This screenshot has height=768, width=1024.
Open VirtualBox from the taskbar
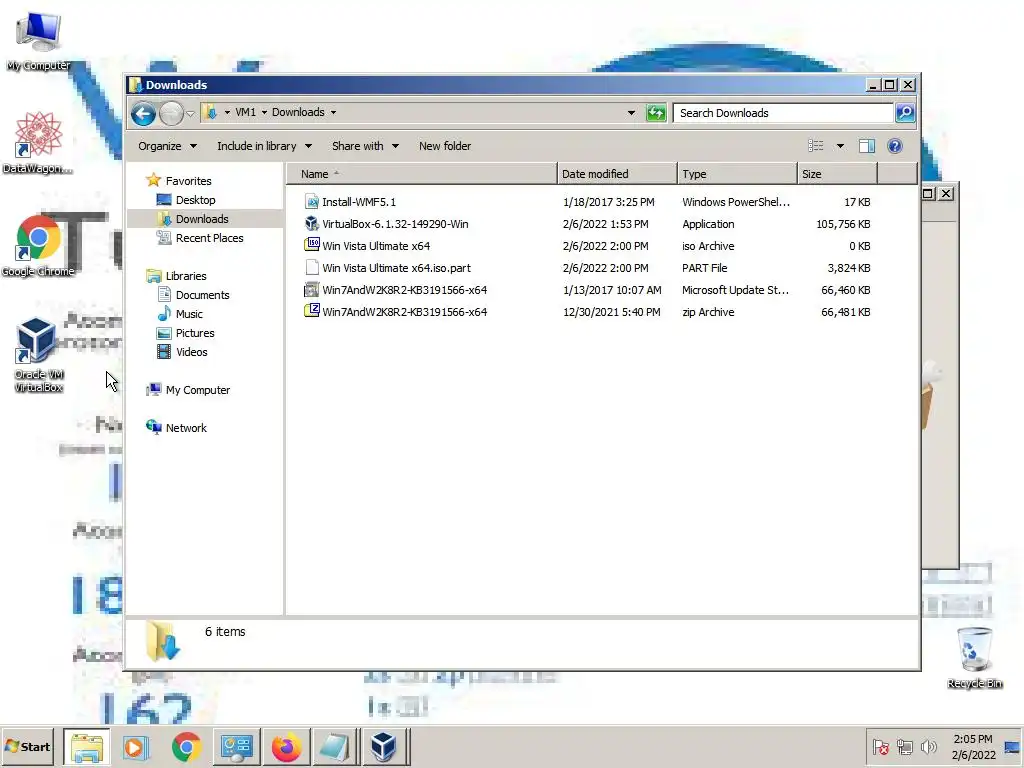click(x=385, y=747)
